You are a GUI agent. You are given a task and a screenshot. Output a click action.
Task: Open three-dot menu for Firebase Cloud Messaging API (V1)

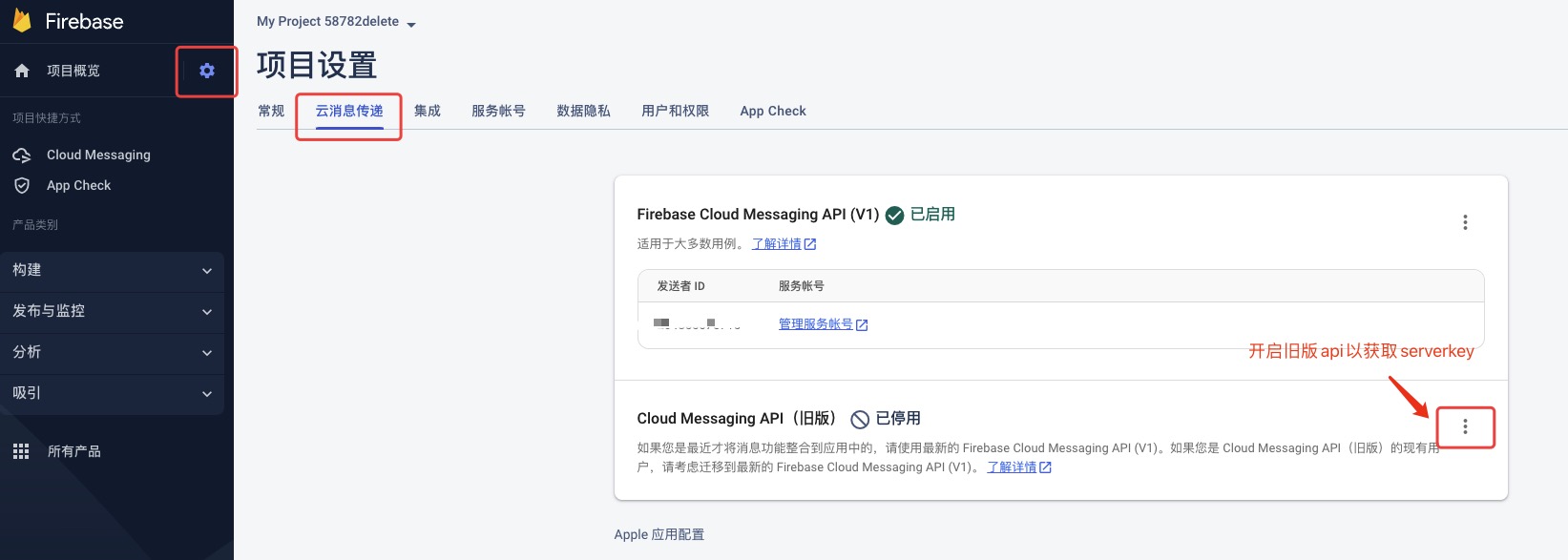click(x=1465, y=222)
